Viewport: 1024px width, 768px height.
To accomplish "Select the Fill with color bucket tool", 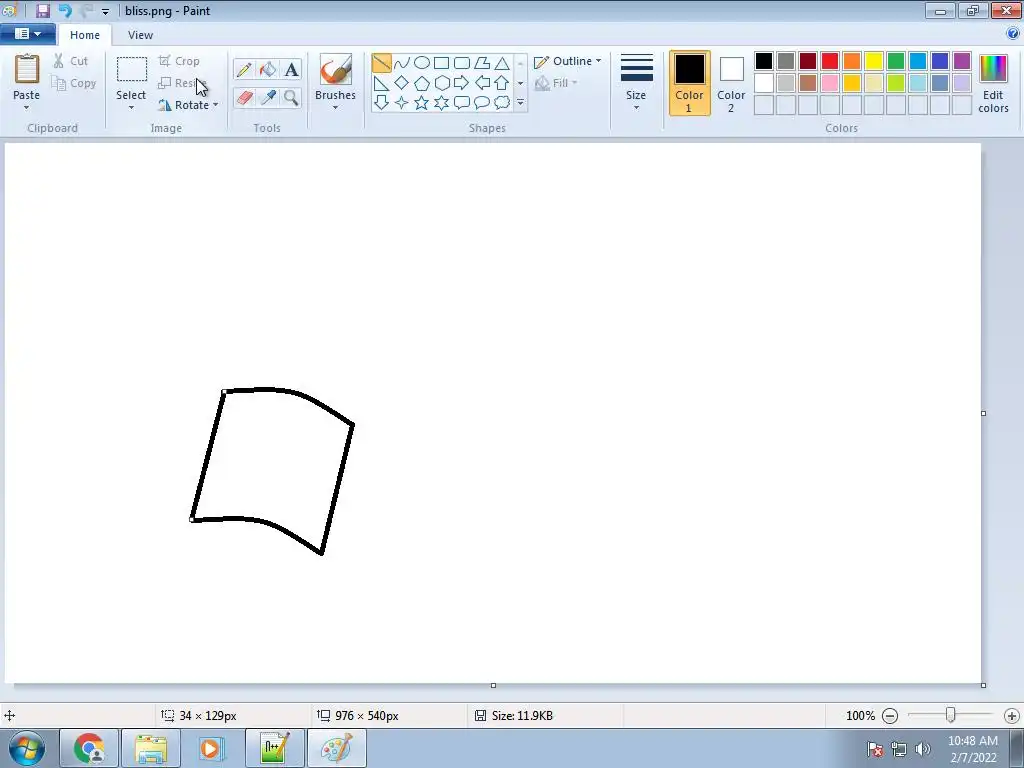I will click(x=268, y=70).
